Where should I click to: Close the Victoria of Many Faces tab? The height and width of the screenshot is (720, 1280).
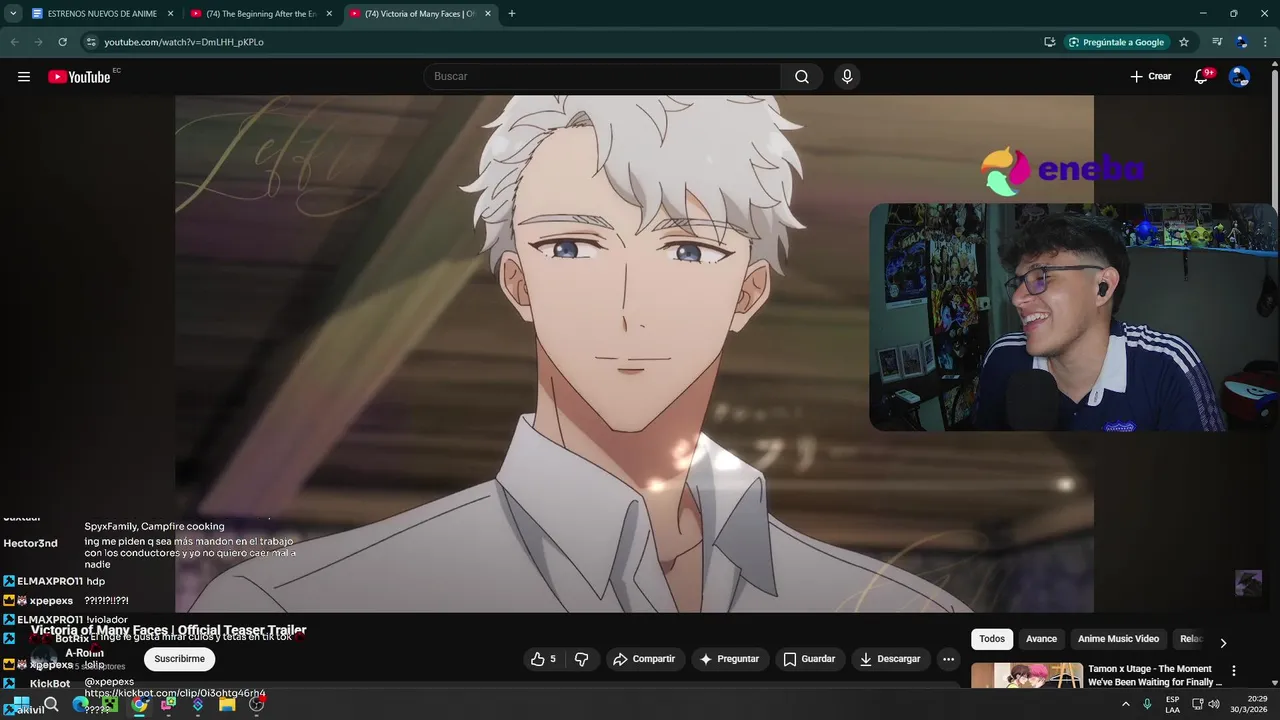click(488, 14)
